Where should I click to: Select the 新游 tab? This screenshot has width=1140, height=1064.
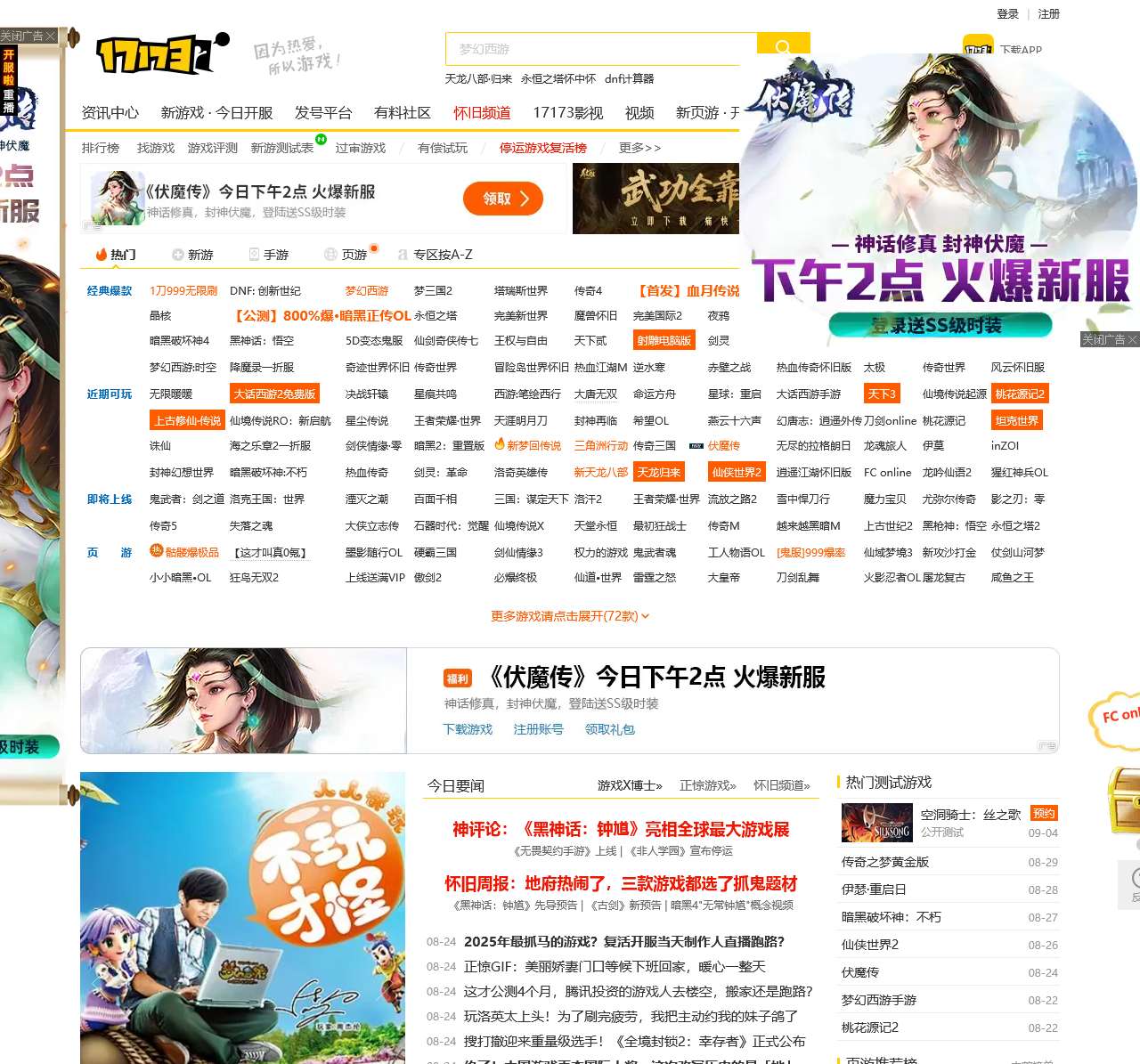pos(192,255)
